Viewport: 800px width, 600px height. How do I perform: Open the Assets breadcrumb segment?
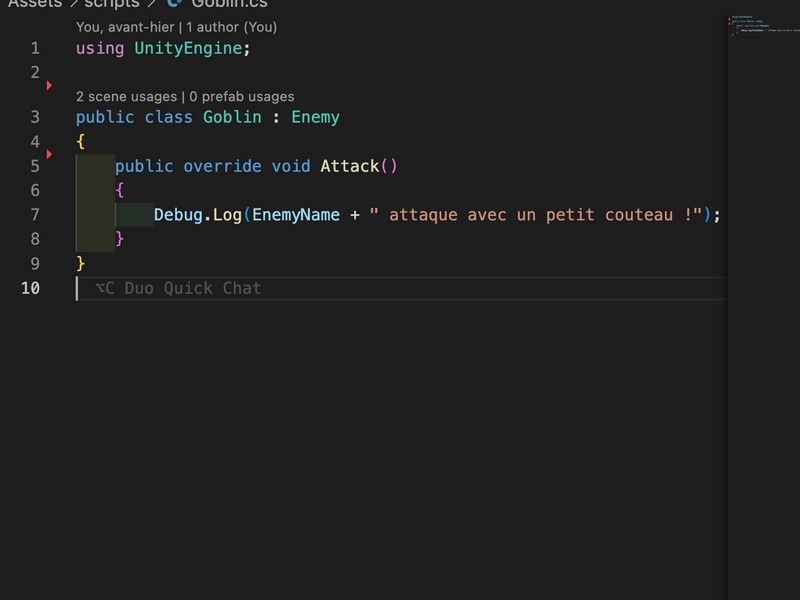click(35, 3)
